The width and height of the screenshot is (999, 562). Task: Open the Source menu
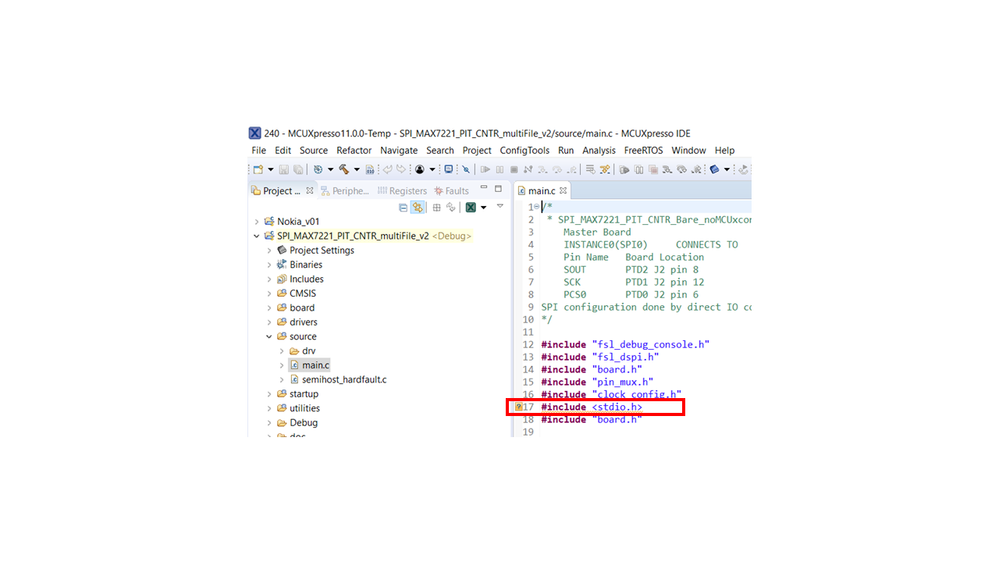tap(313, 150)
